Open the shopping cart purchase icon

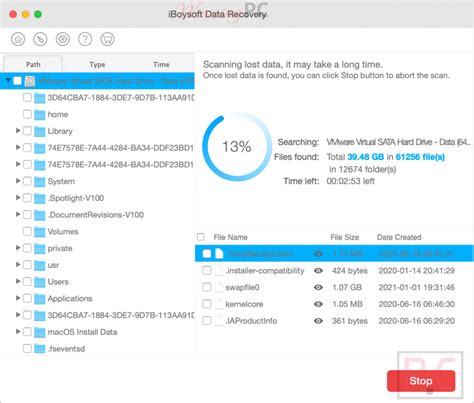tap(107, 39)
